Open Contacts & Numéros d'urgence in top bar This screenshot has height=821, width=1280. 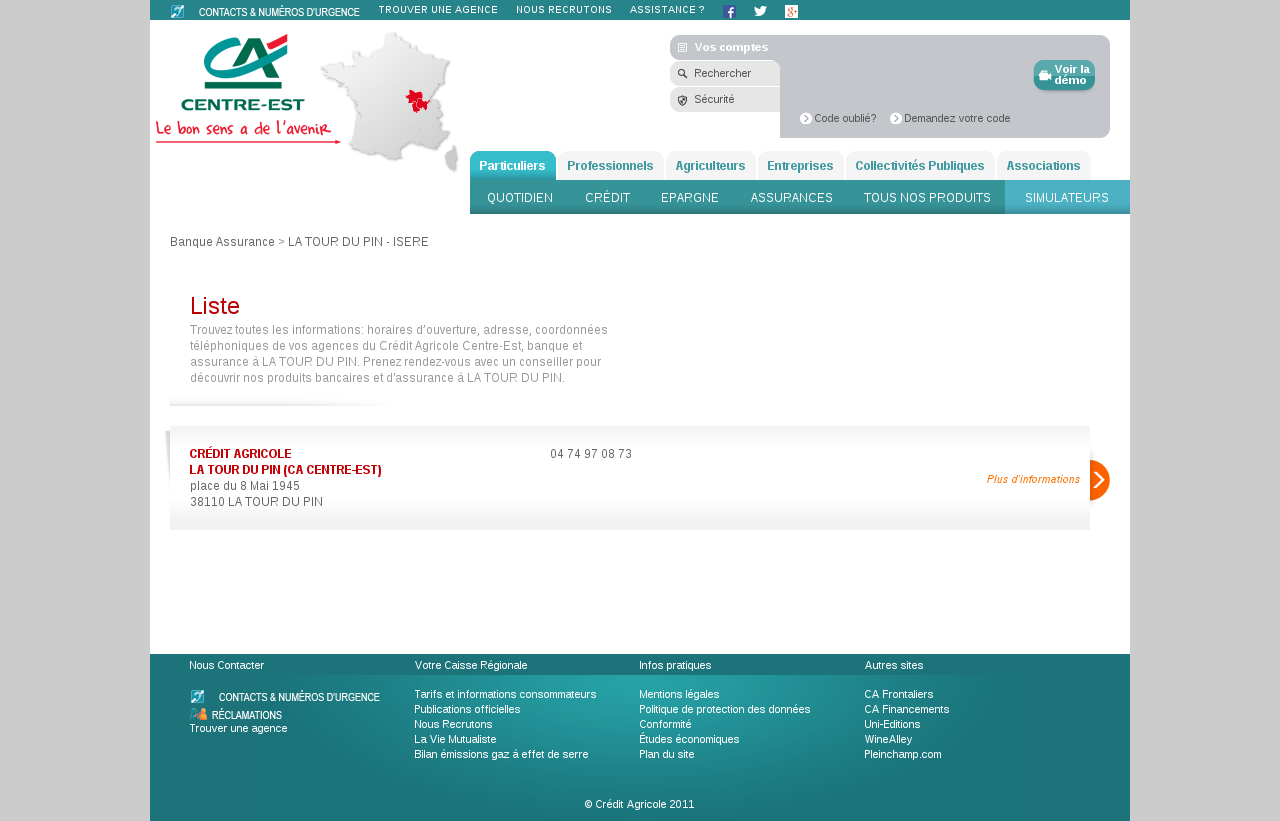tap(279, 12)
